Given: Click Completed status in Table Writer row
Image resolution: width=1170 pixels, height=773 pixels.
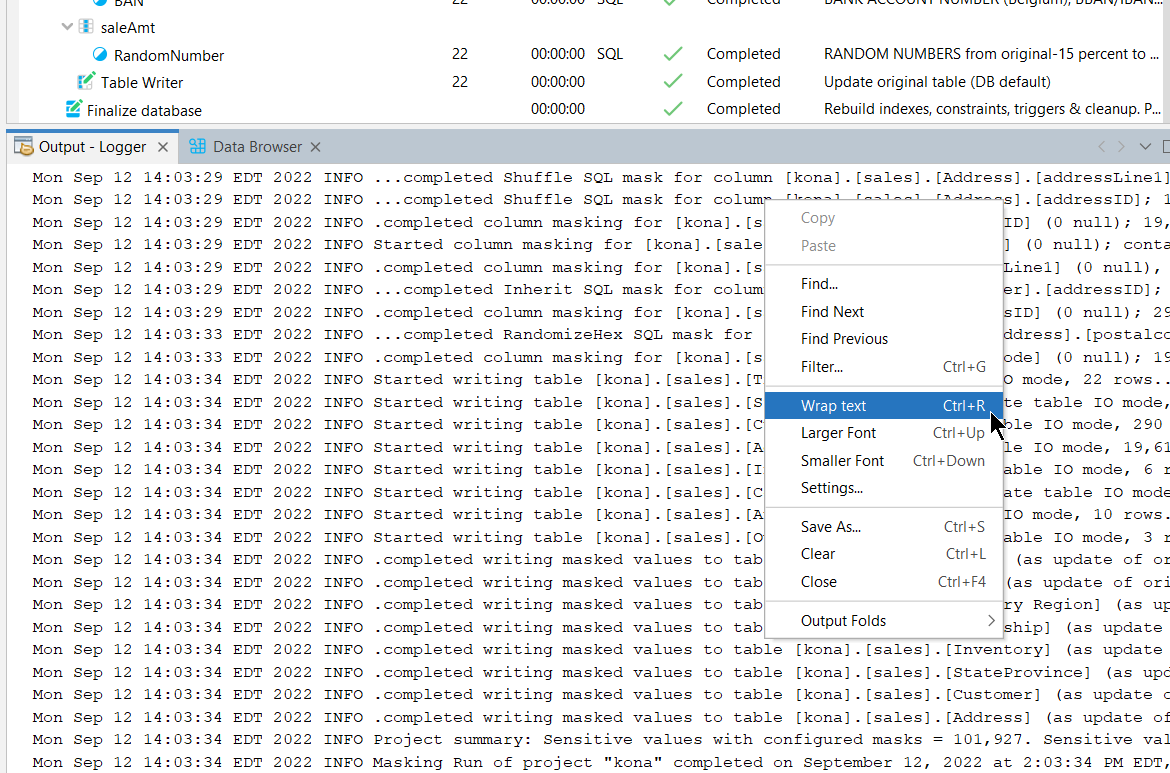Looking at the screenshot, I should pyautogui.click(x=743, y=81).
